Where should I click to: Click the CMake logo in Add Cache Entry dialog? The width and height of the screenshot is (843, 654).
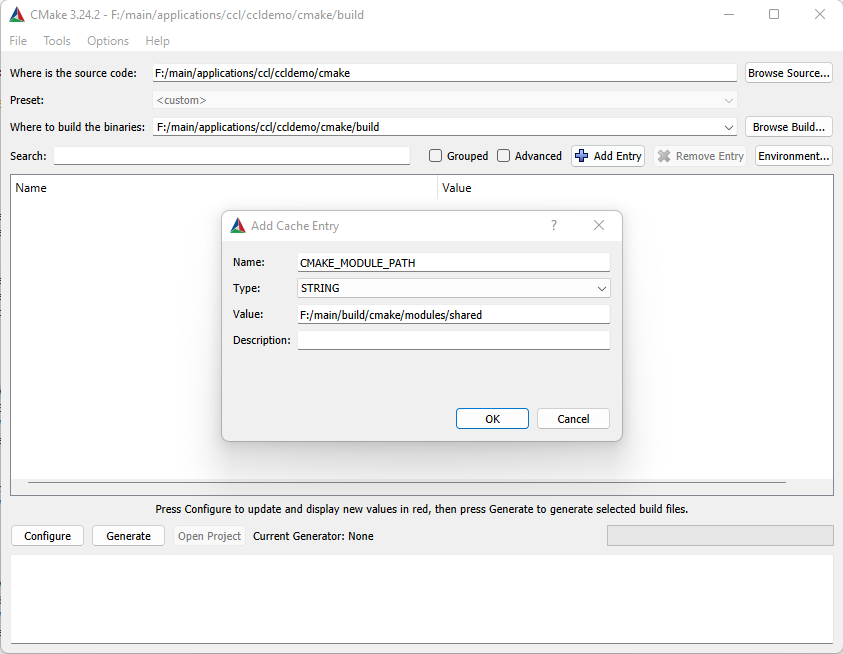[x=238, y=225]
